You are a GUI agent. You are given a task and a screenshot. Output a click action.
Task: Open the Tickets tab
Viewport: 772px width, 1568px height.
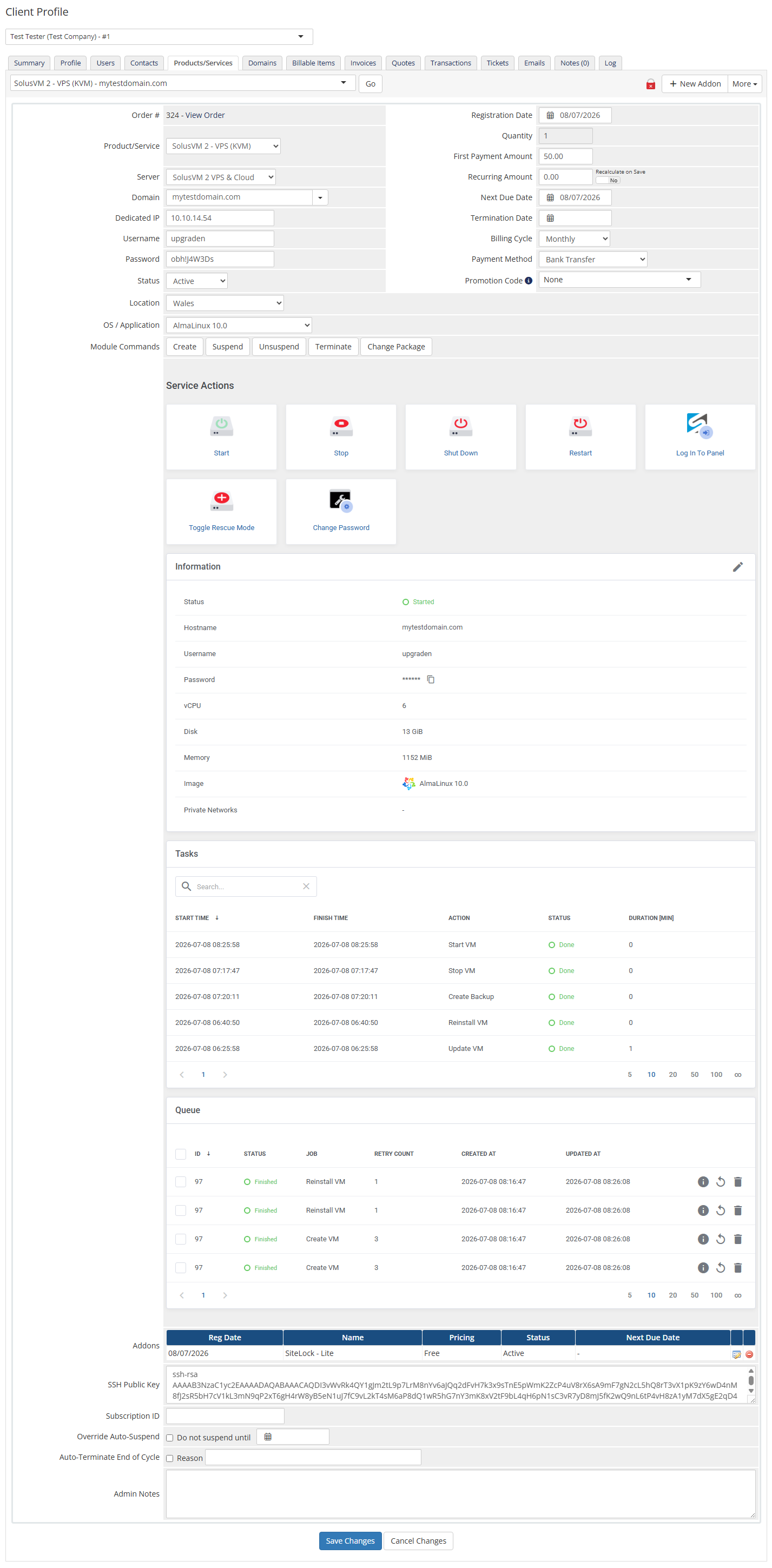coord(497,63)
